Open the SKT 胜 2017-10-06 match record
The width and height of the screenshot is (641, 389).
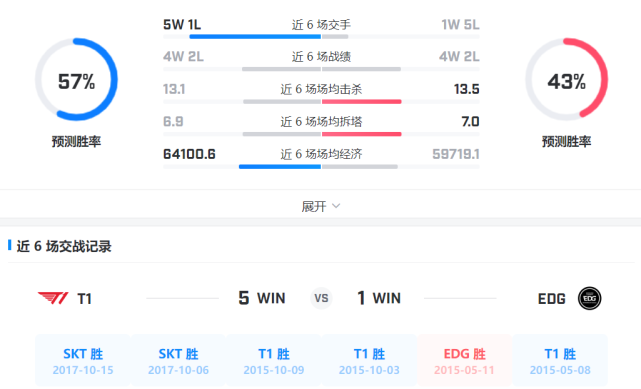coord(178,361)
